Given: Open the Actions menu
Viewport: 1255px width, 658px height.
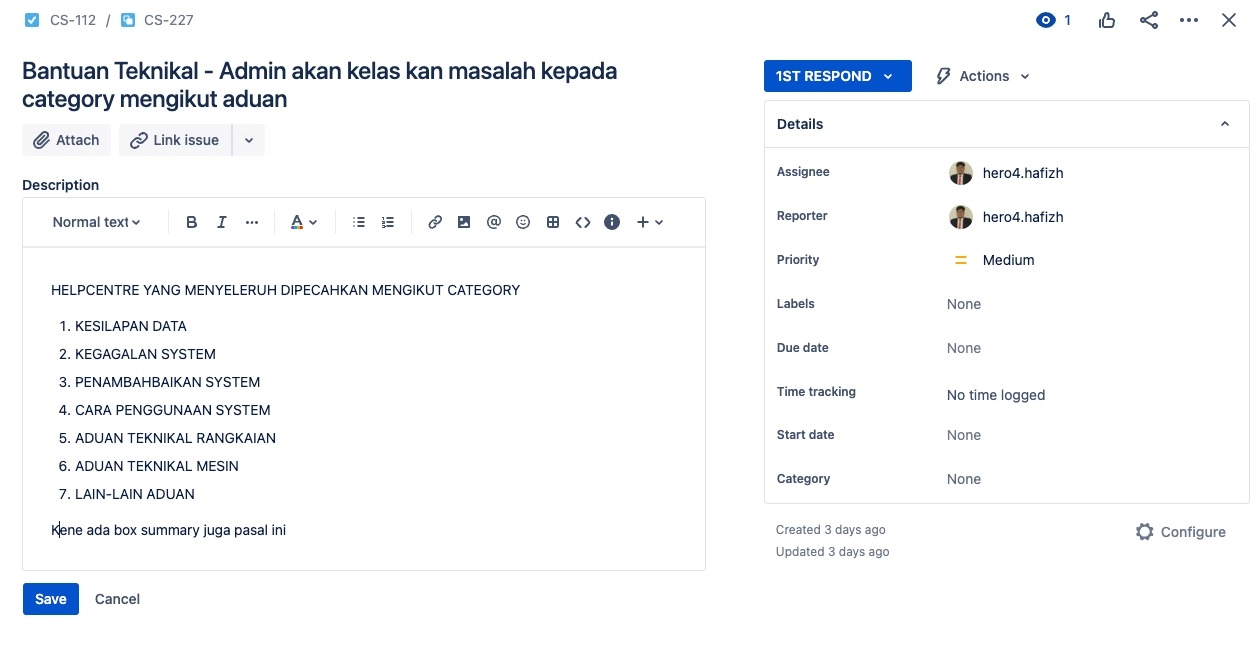Looking at the screenshot, I should [x=982, y=76].
